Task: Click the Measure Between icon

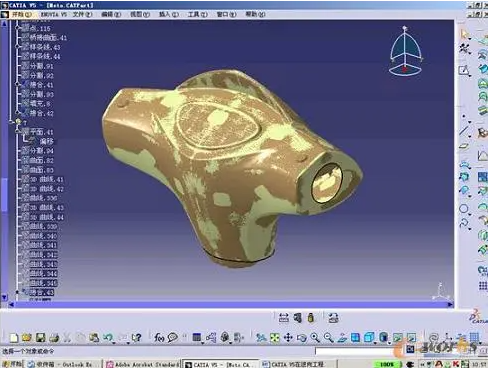Action: 284,318
